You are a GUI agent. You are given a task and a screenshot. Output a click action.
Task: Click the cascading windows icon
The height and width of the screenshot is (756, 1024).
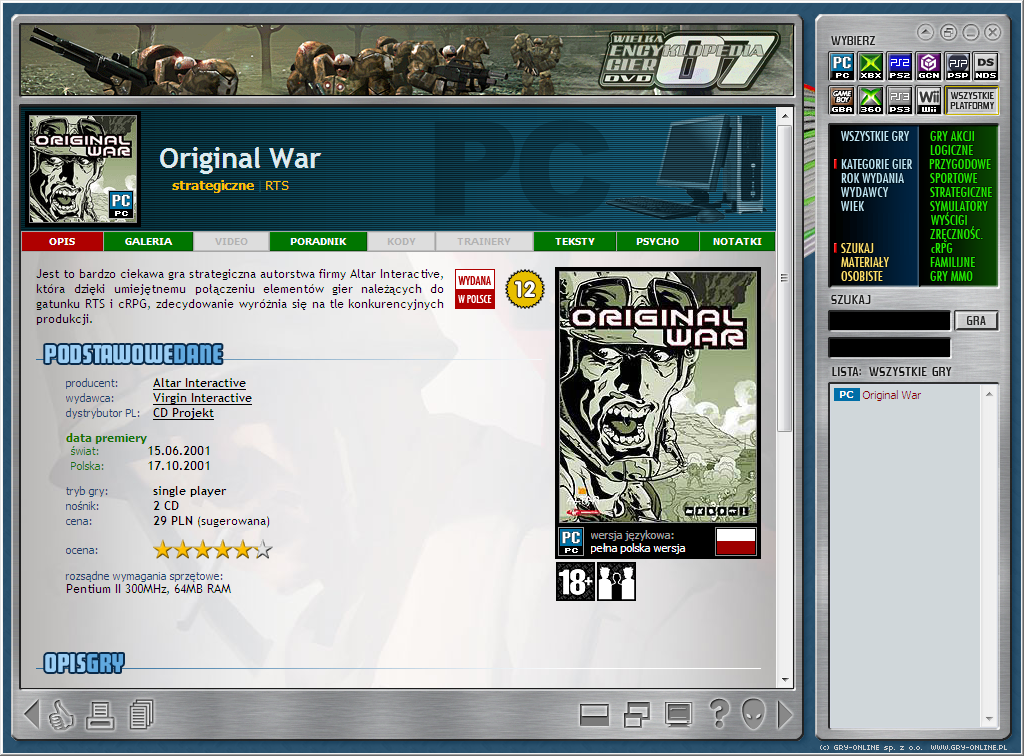click(x=636, y=714)
